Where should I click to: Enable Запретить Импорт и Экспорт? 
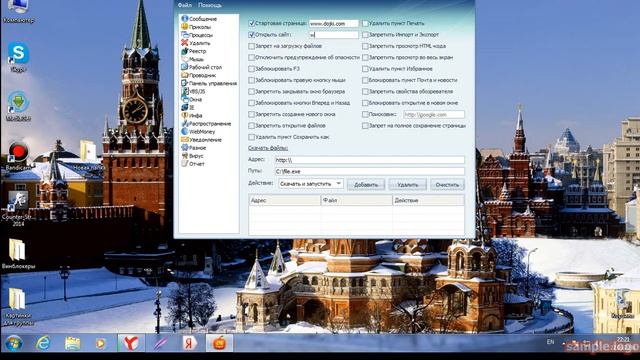365,35
